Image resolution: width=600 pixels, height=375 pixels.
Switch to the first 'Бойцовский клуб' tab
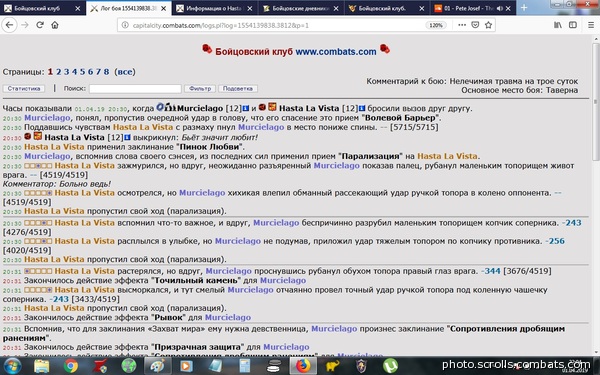(43, 8)
